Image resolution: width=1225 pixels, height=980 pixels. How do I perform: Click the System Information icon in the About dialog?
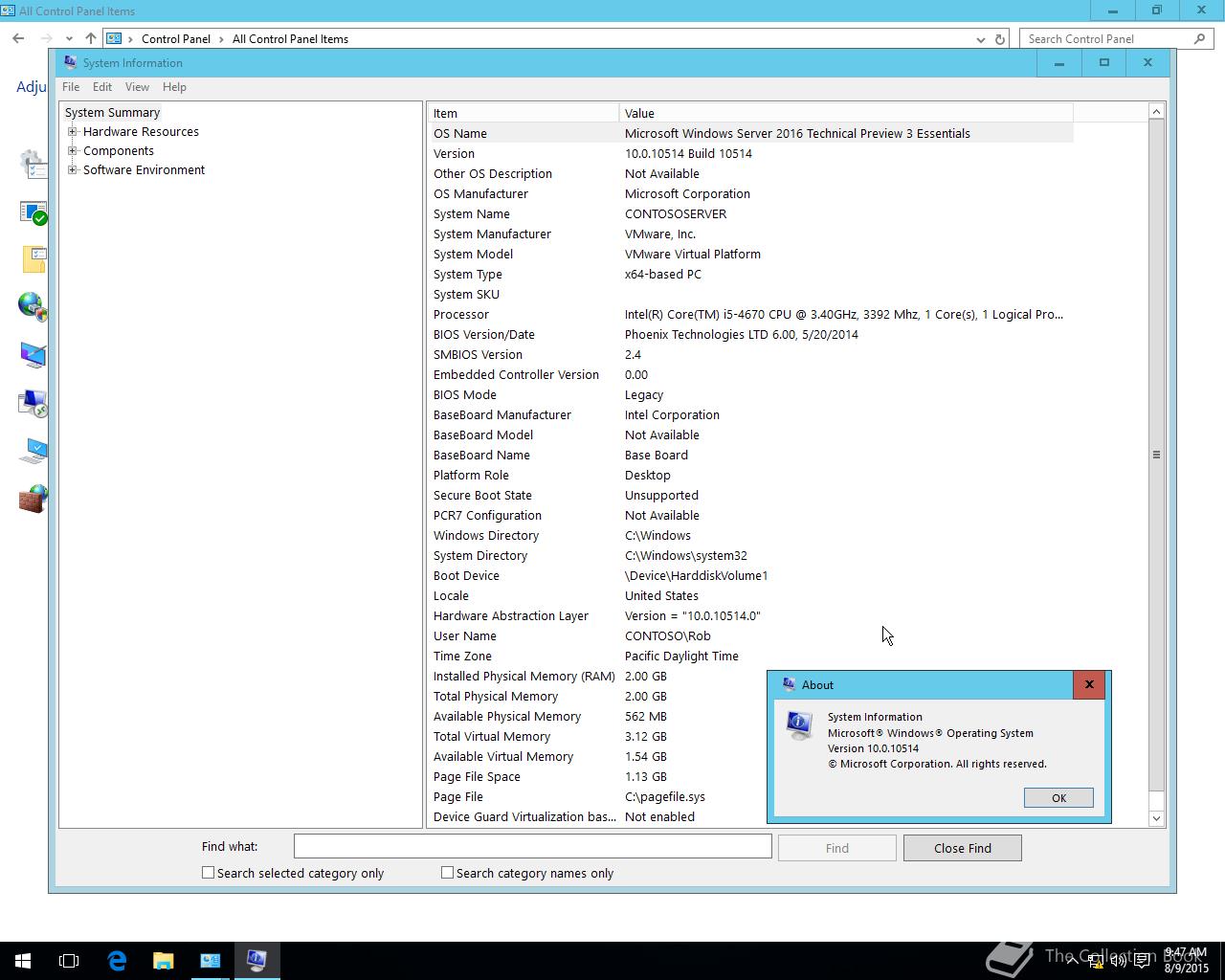799,725
